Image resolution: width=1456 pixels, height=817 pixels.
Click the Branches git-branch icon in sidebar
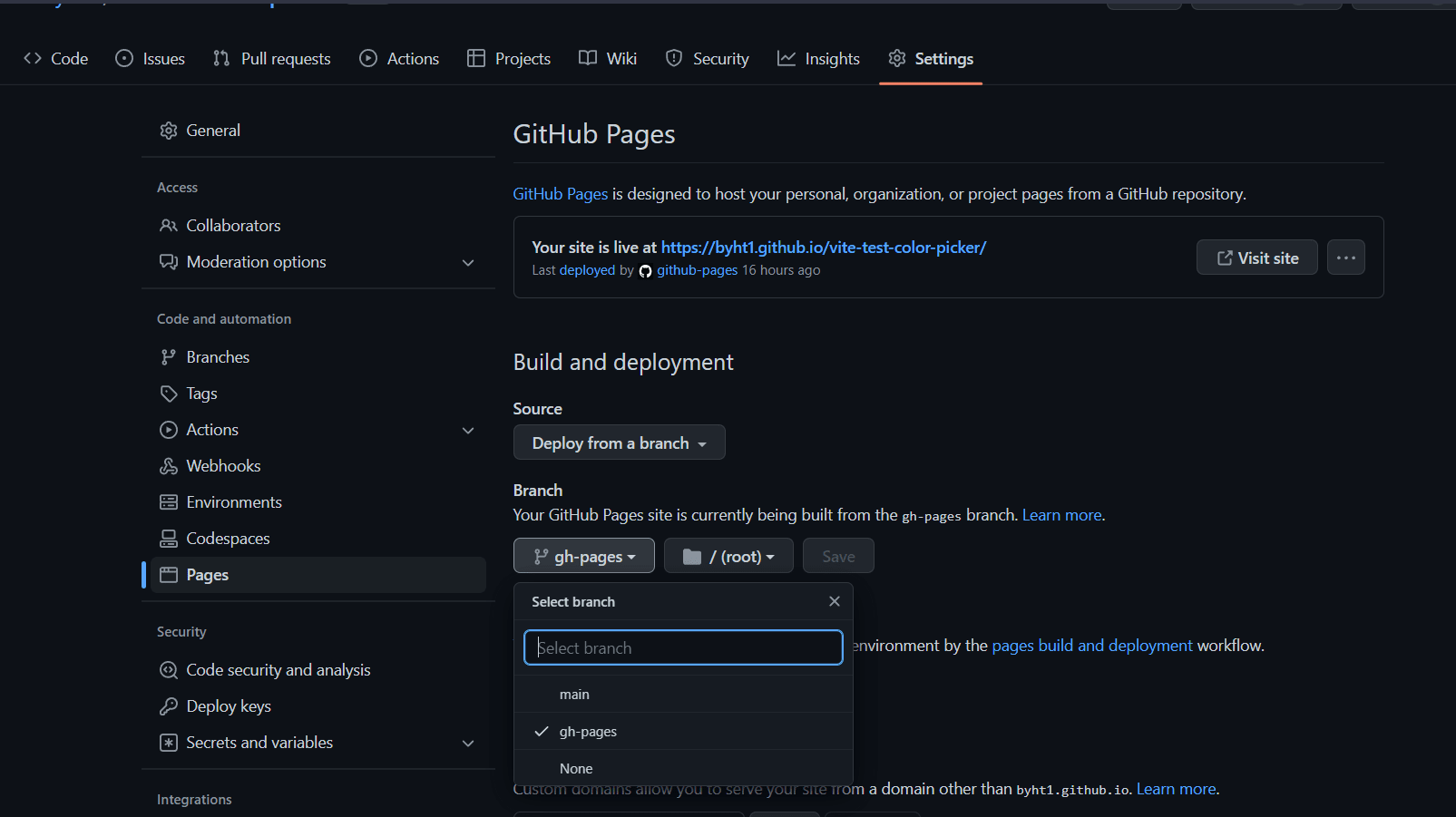tap(169, 357)
